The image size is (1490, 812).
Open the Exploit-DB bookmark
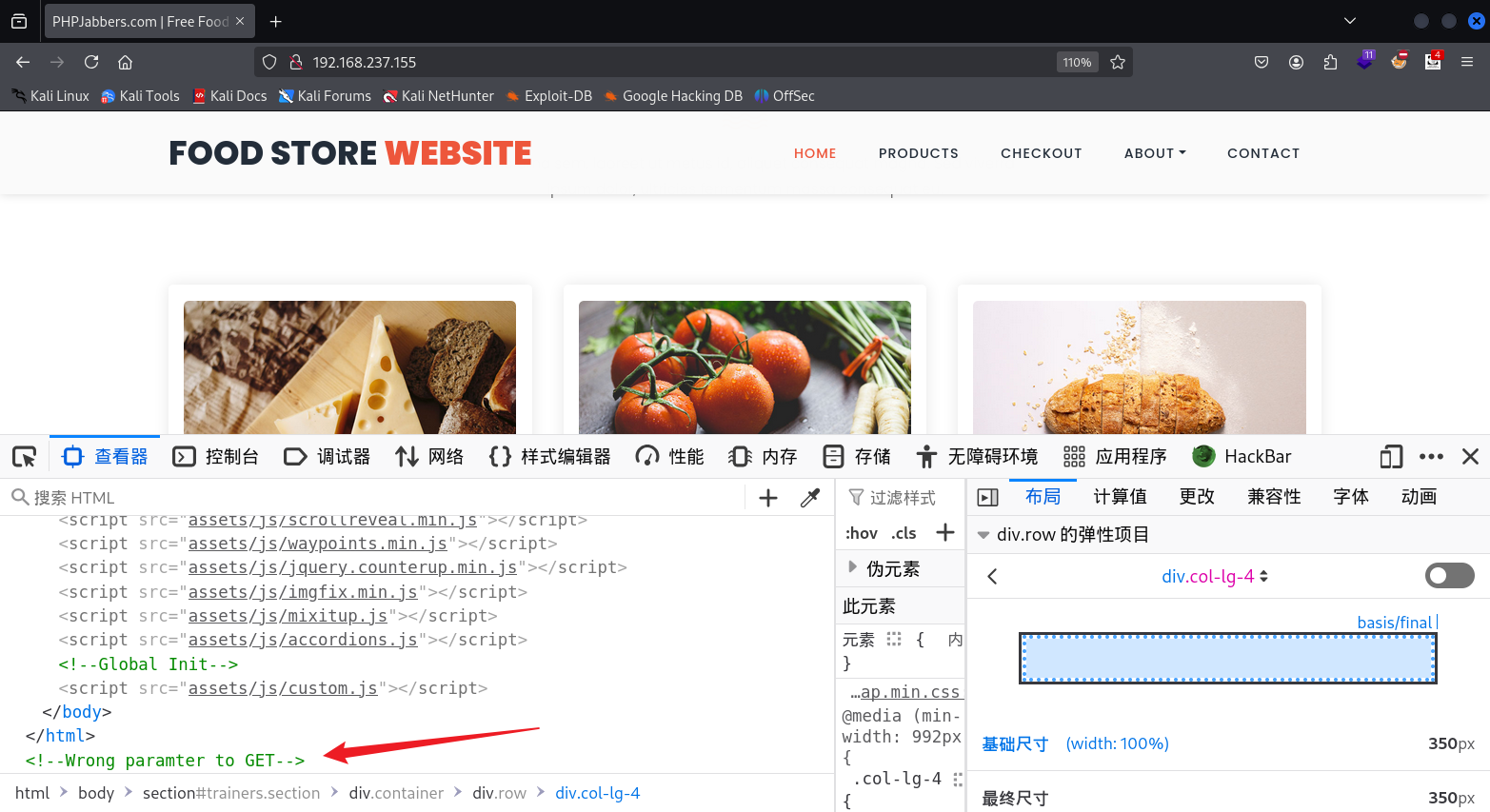coord(549,96)
